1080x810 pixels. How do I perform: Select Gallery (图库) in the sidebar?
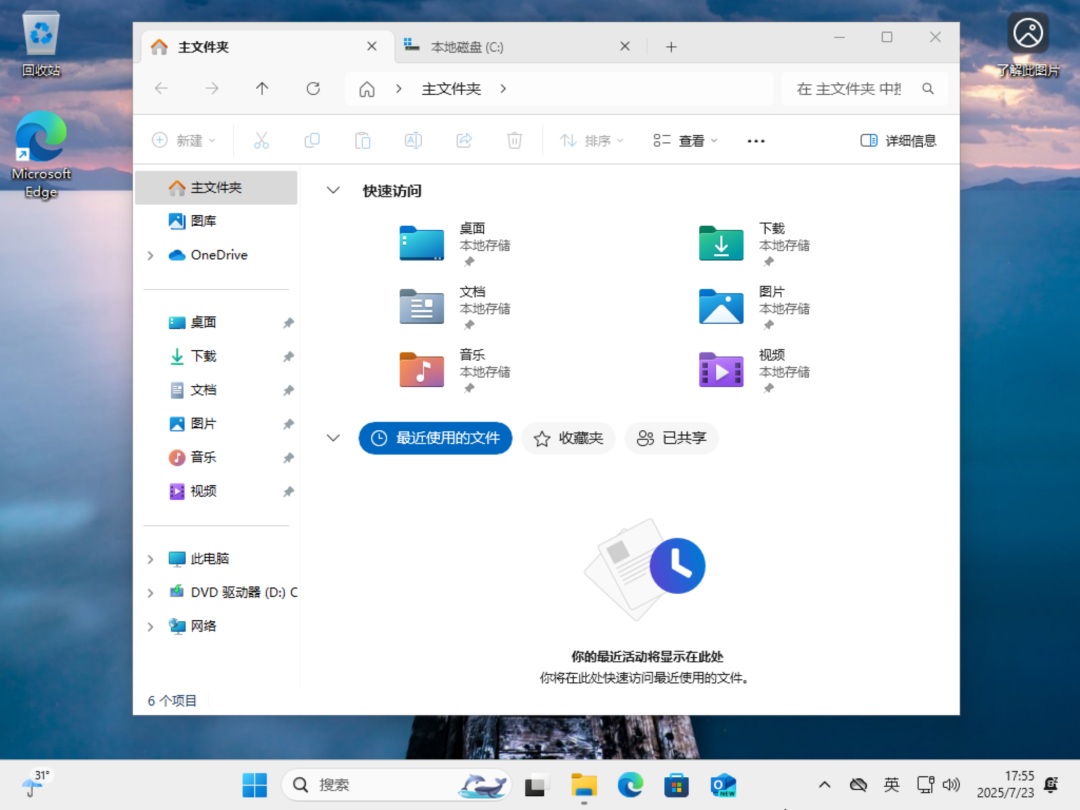click(x=203, y=221)
